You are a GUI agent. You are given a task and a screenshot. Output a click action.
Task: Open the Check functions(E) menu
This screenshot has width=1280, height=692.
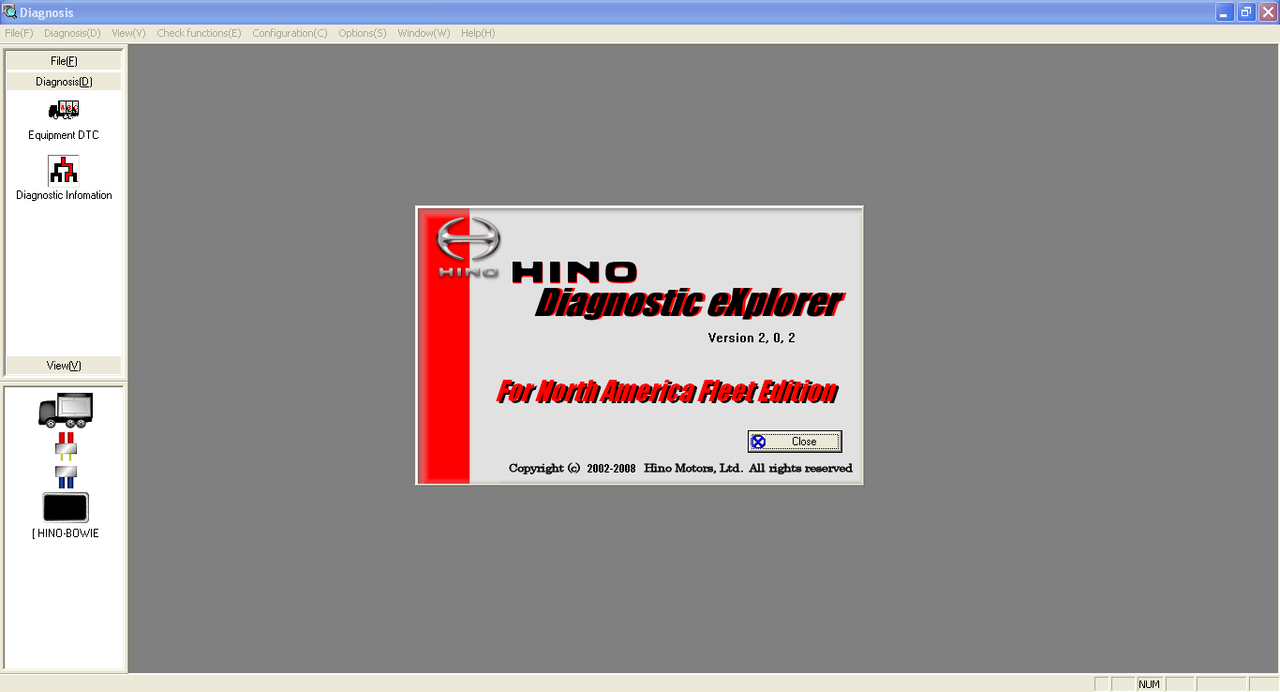pos(199,33)
